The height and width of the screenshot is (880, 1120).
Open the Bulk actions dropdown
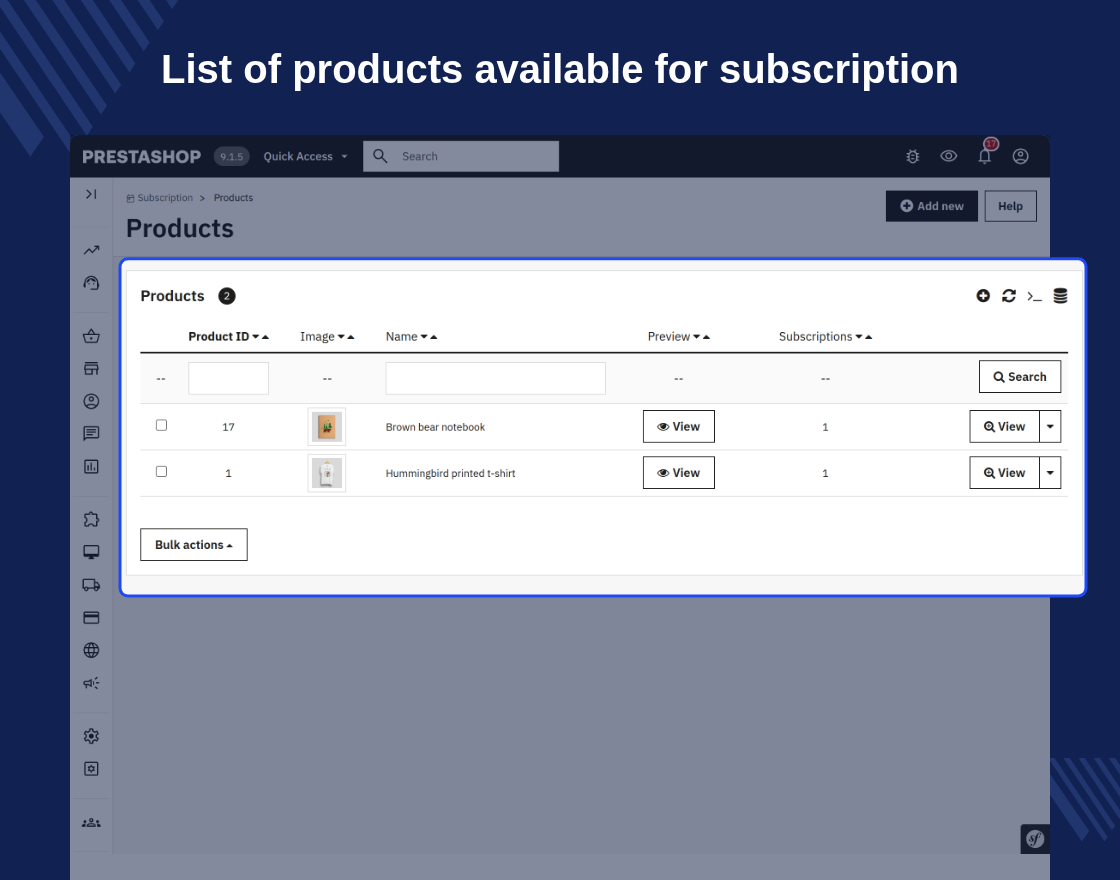pos(194,545)
